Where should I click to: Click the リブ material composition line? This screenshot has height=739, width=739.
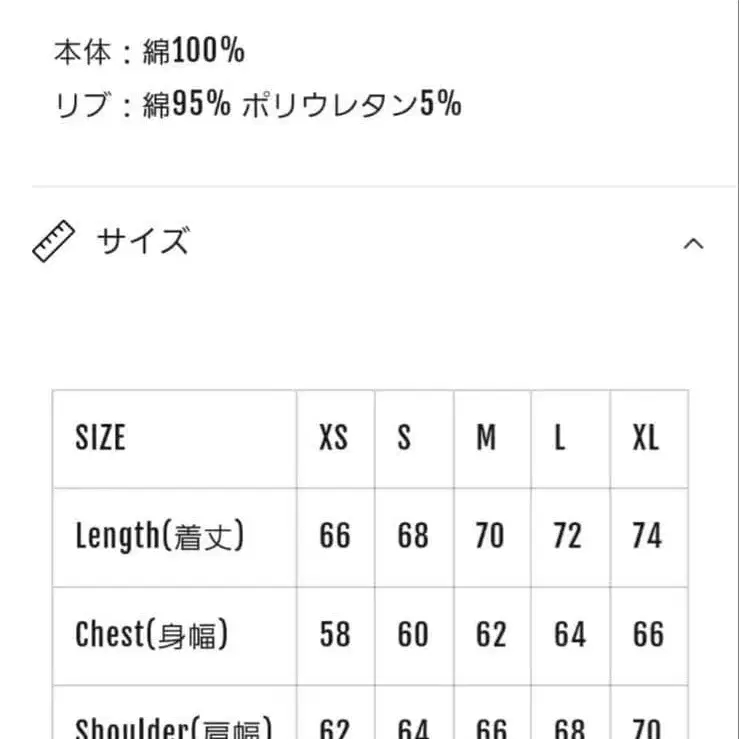click(x=257, y=104)
